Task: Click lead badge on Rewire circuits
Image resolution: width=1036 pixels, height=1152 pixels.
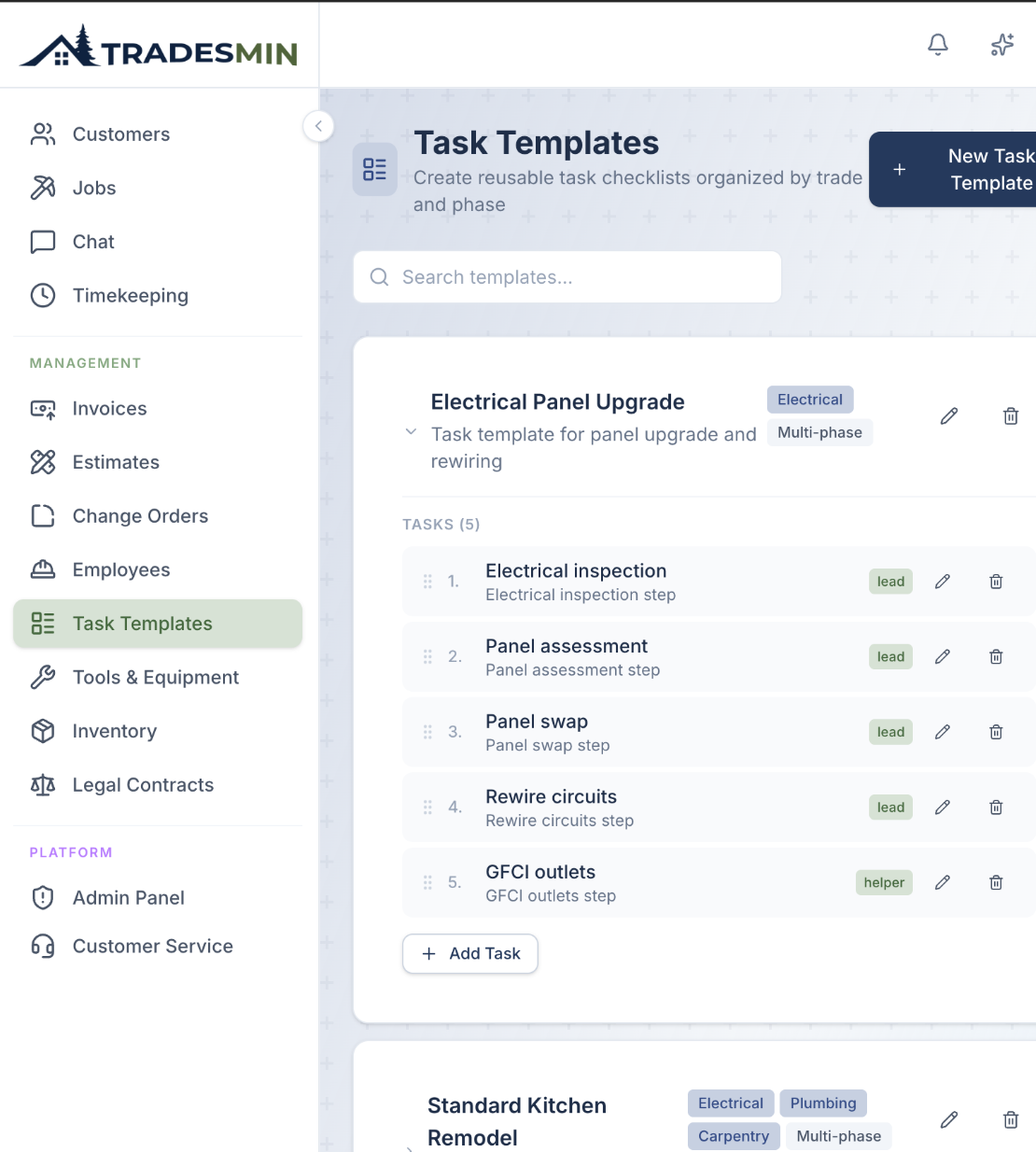Action: [x=890, y=808]
